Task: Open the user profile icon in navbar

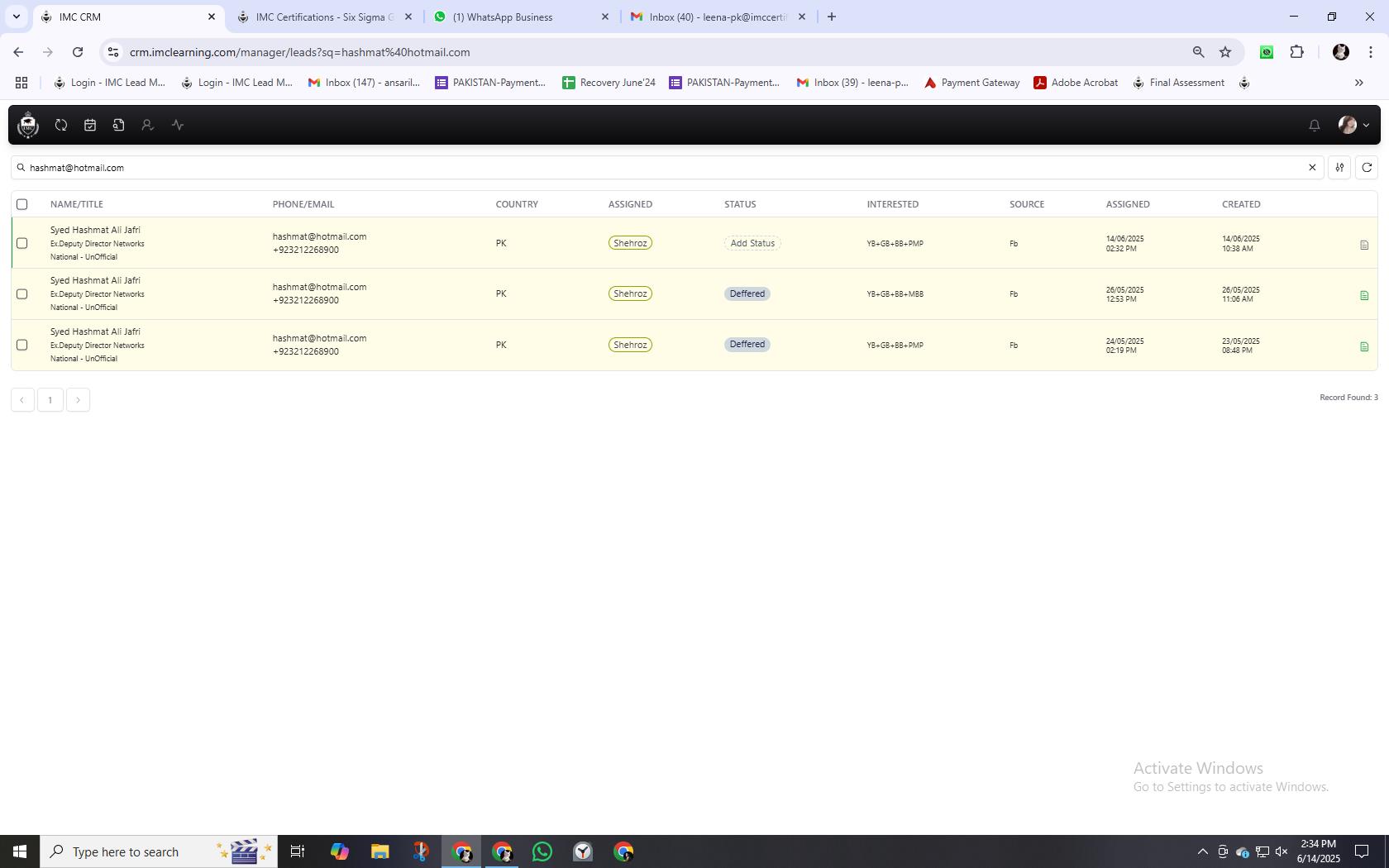Action: (147, 125)
